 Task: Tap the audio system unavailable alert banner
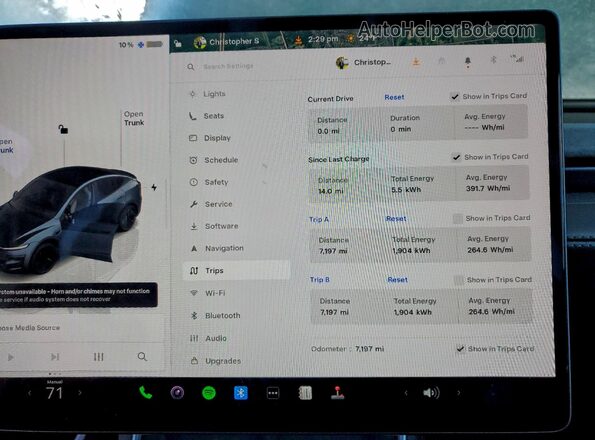click(78, 295)
